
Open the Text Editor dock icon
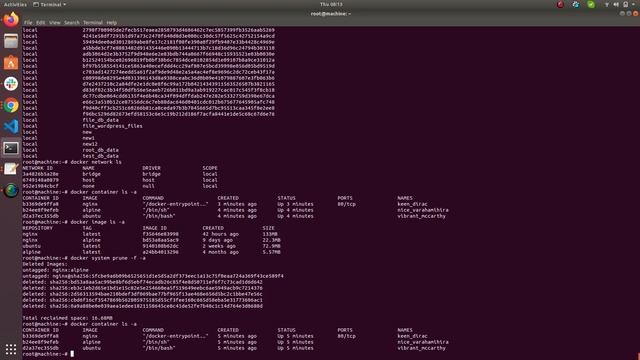(x=11, y=169)
